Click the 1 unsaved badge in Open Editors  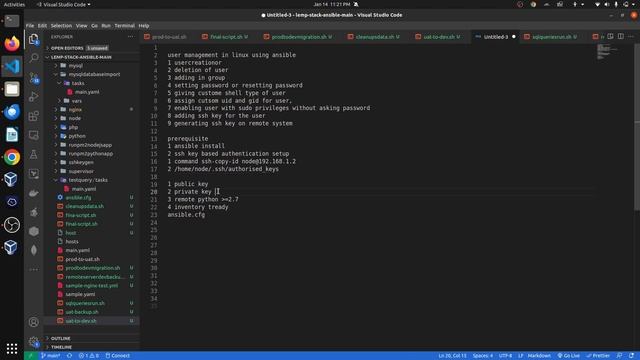tap(97, 48)
